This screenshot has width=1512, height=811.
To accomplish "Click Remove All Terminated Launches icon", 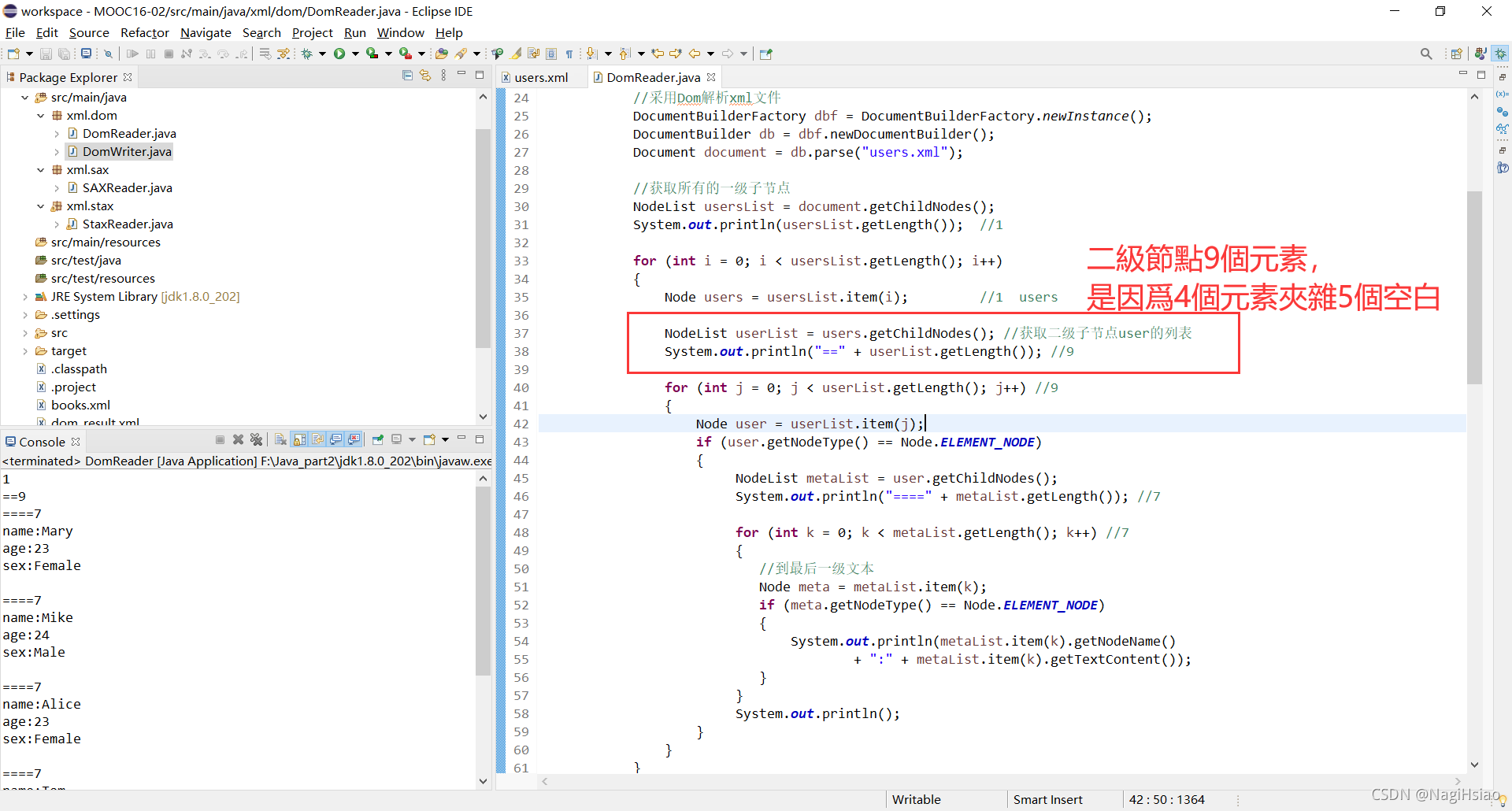I will (256, 439).
